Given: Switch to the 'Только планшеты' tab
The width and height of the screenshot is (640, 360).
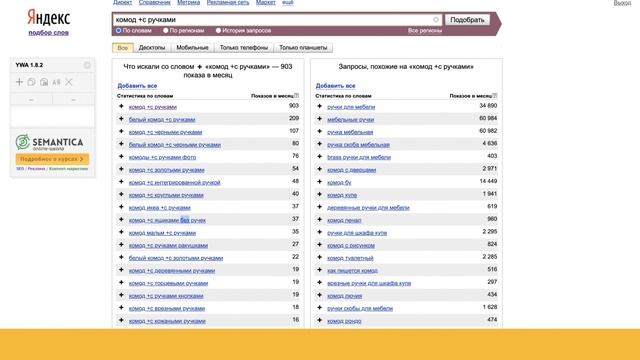Looking at the screenshot, I should pyautogui.click(x=303, y=48).
